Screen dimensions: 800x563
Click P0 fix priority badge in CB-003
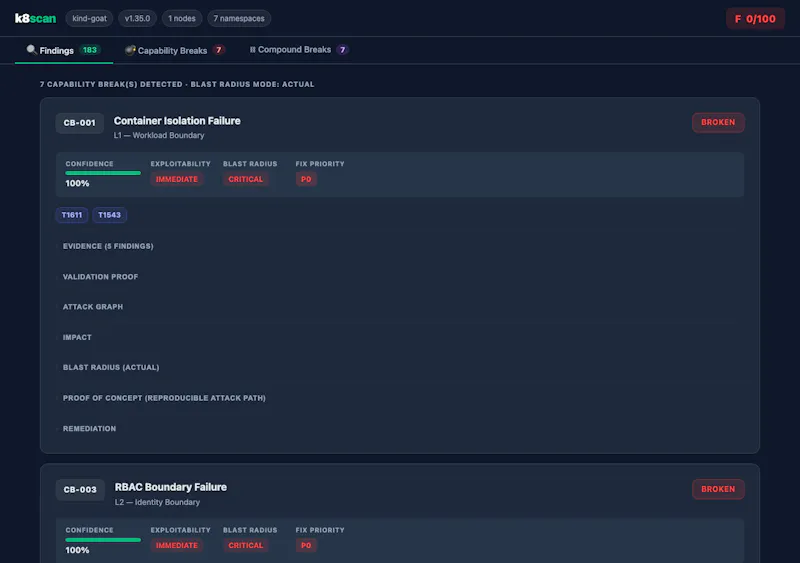coord(306,545)
